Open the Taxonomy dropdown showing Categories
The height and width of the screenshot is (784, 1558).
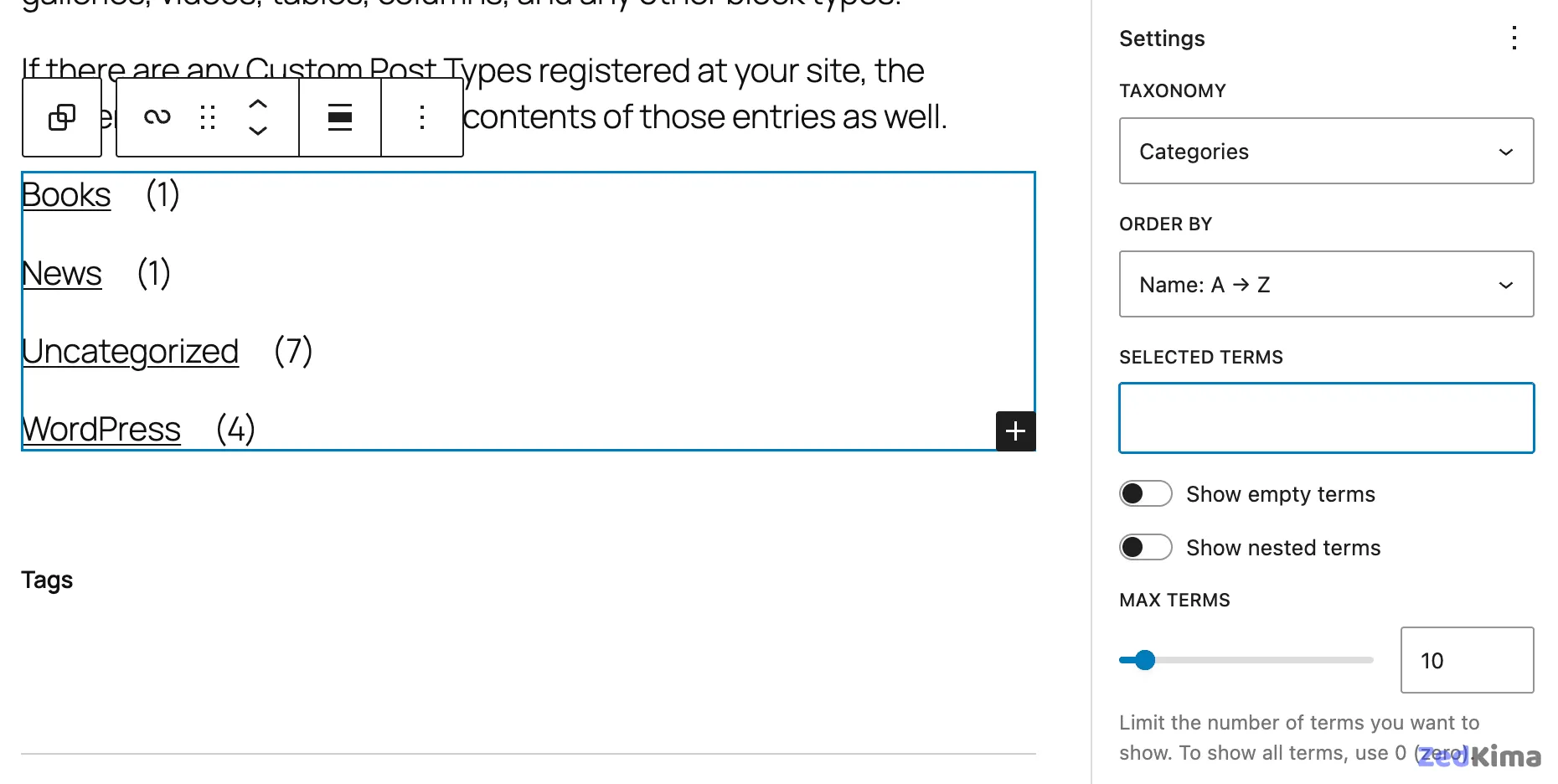coord(1325,151)
